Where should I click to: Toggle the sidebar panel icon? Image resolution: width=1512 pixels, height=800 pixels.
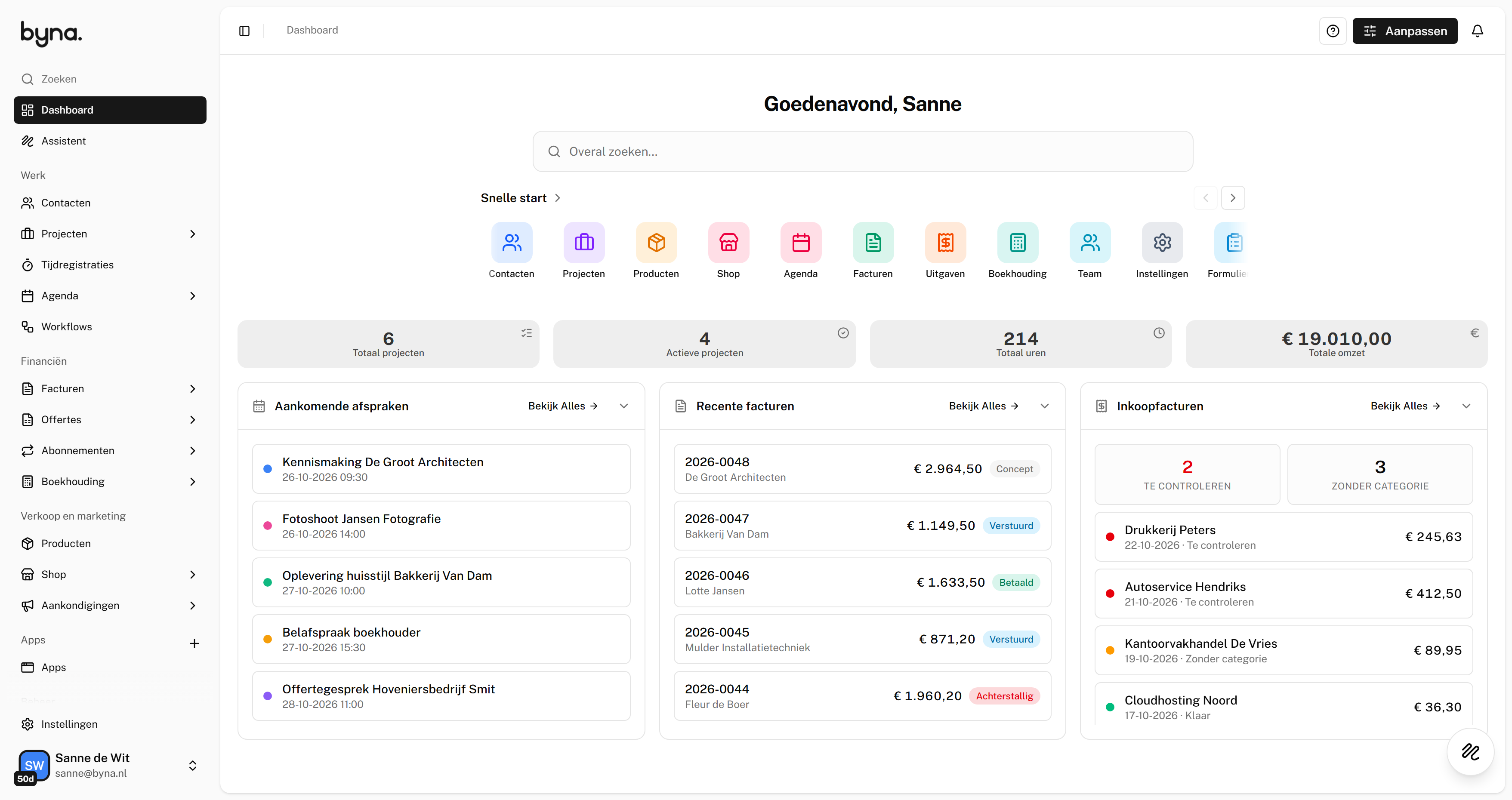244,31
